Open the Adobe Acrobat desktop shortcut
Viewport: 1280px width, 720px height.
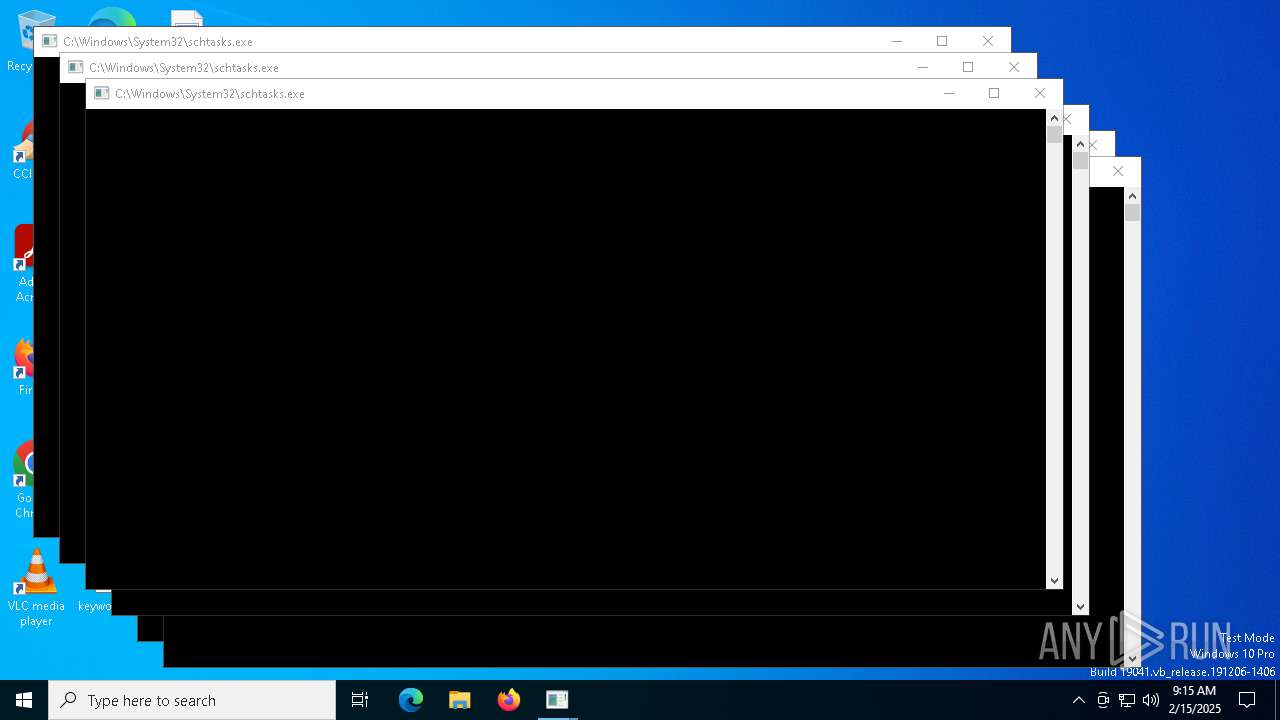click(25, 265)
